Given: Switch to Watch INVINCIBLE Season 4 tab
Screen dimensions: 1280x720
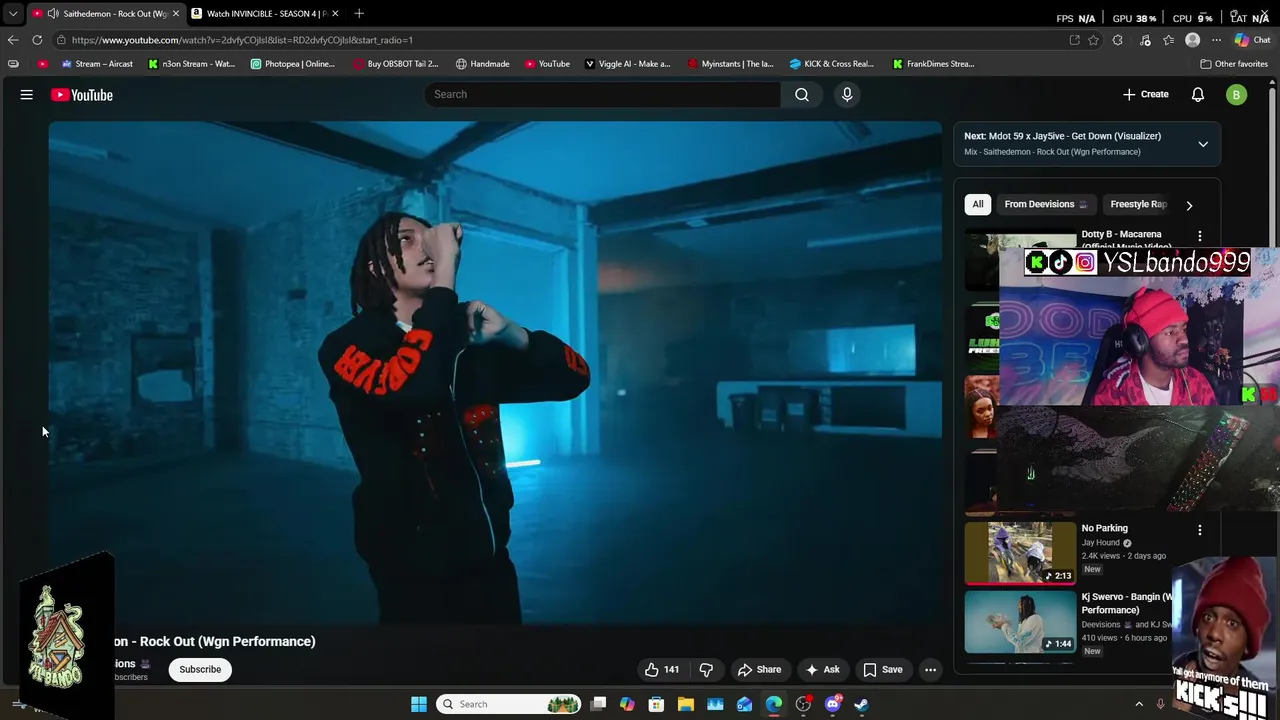Looking at the screenshot, I should pyautogui.click(x=266, y=13).
